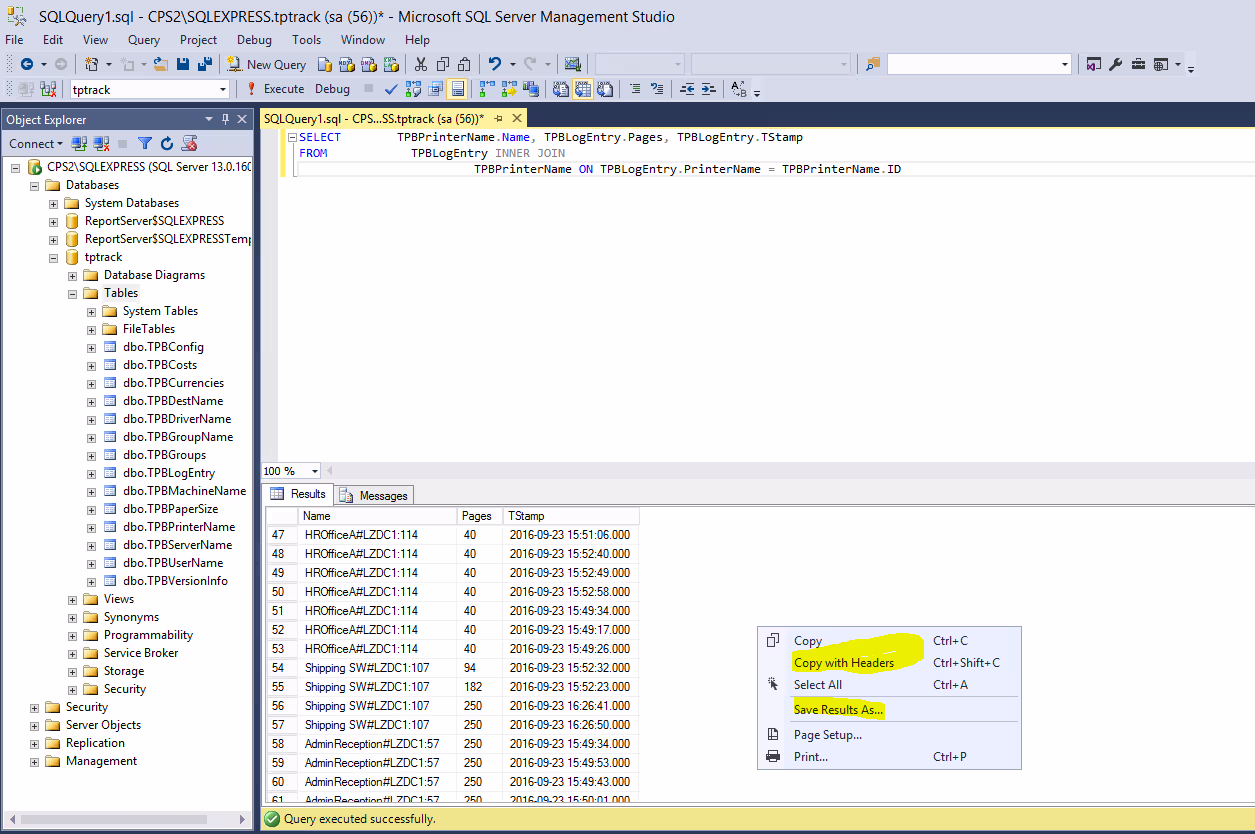Image resolution: width=1255 pixels, height=834 pixels.
Task: Click the Object Explorer horizontal scrollbar
Action: [x=126, y=818]
